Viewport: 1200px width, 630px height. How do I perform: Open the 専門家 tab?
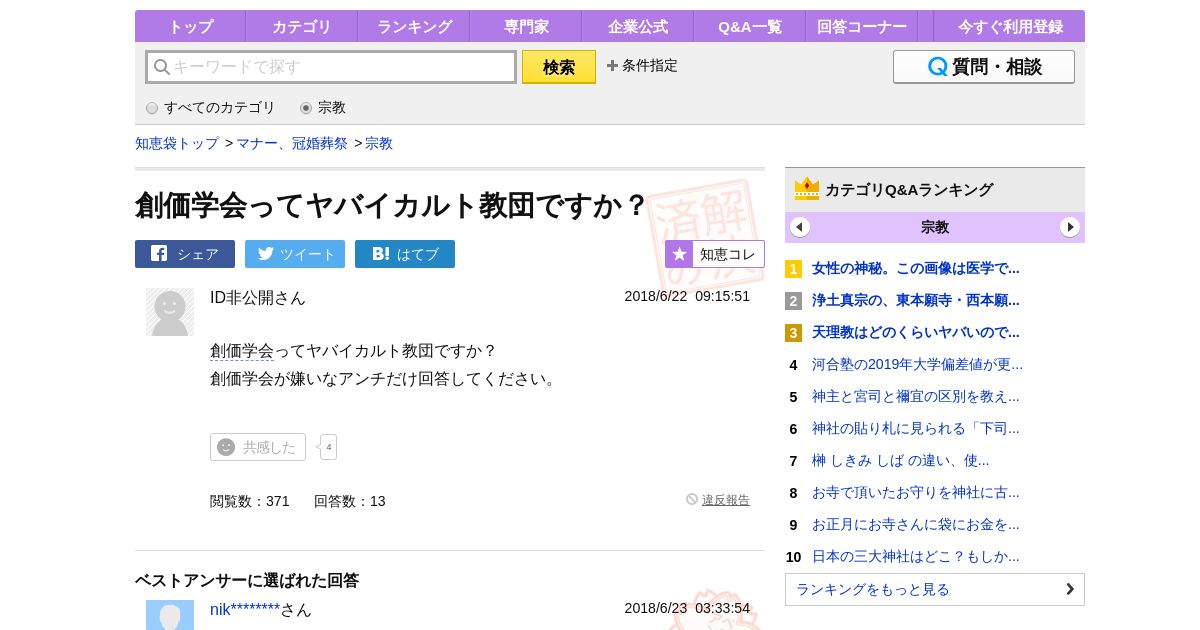(526, 27)
